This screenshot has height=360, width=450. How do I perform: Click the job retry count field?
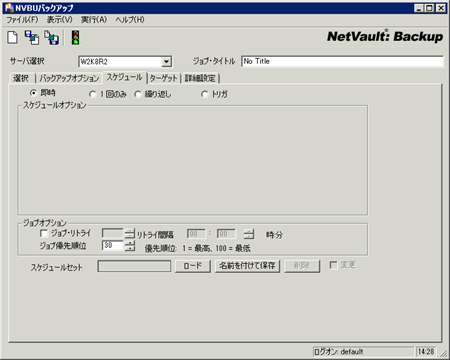pyautogui.click(x=113, y=234)
